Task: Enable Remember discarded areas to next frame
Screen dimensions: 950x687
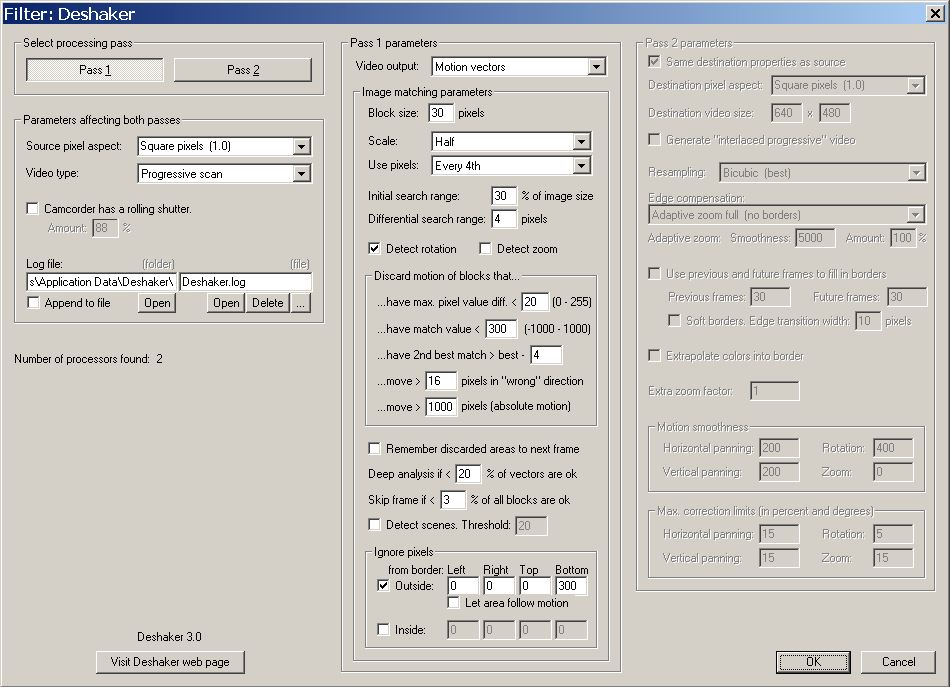Action: [x=374, y=448]
